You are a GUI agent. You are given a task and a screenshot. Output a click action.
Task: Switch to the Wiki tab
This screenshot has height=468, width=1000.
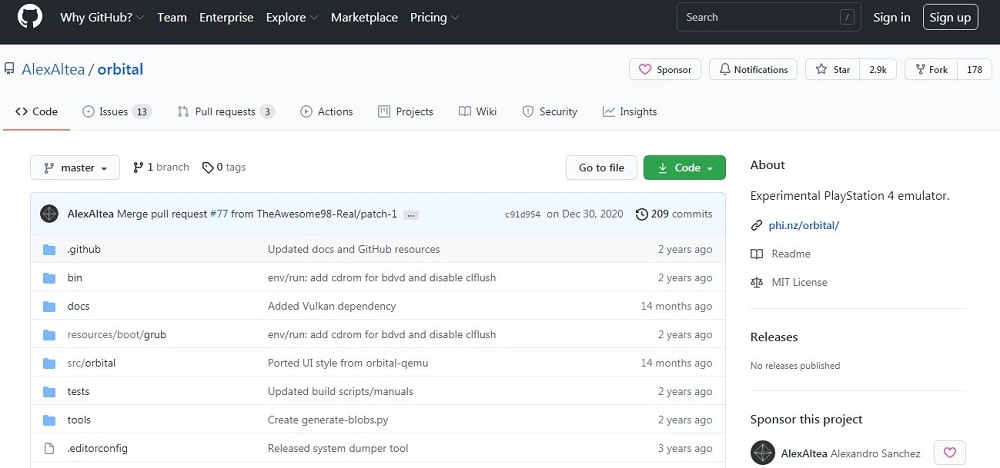[478, 112]
